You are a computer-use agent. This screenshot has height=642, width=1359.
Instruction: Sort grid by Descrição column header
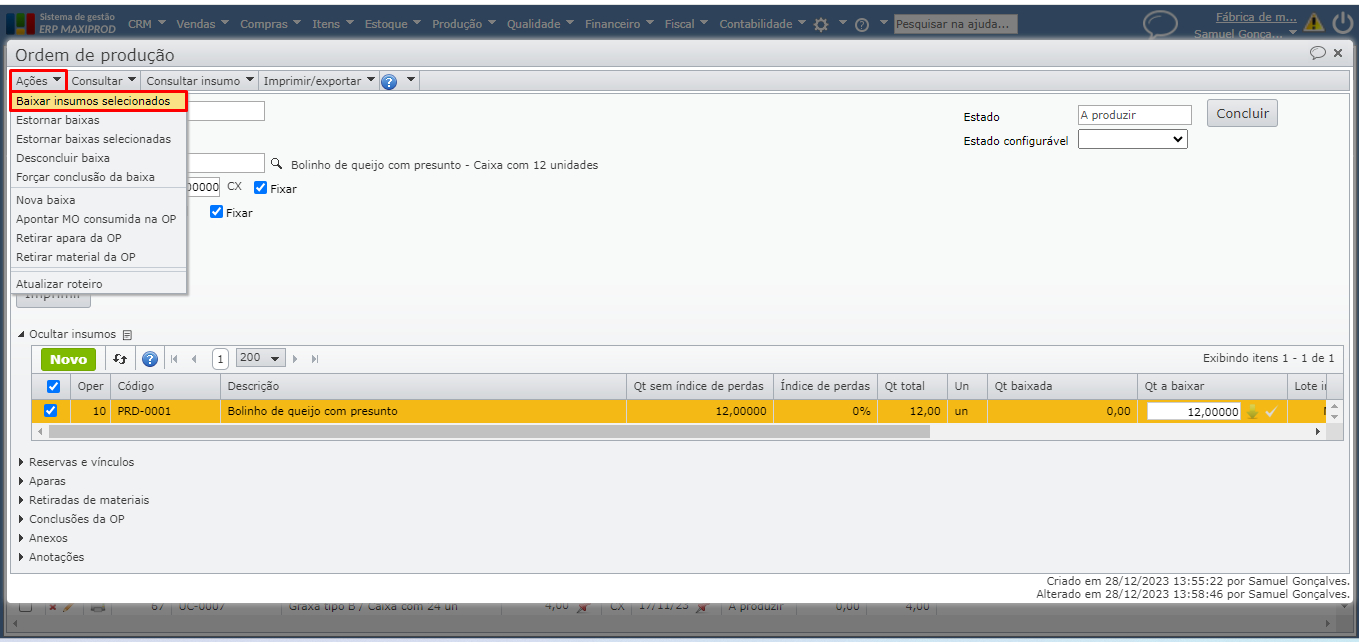click(x=424, y=386)
